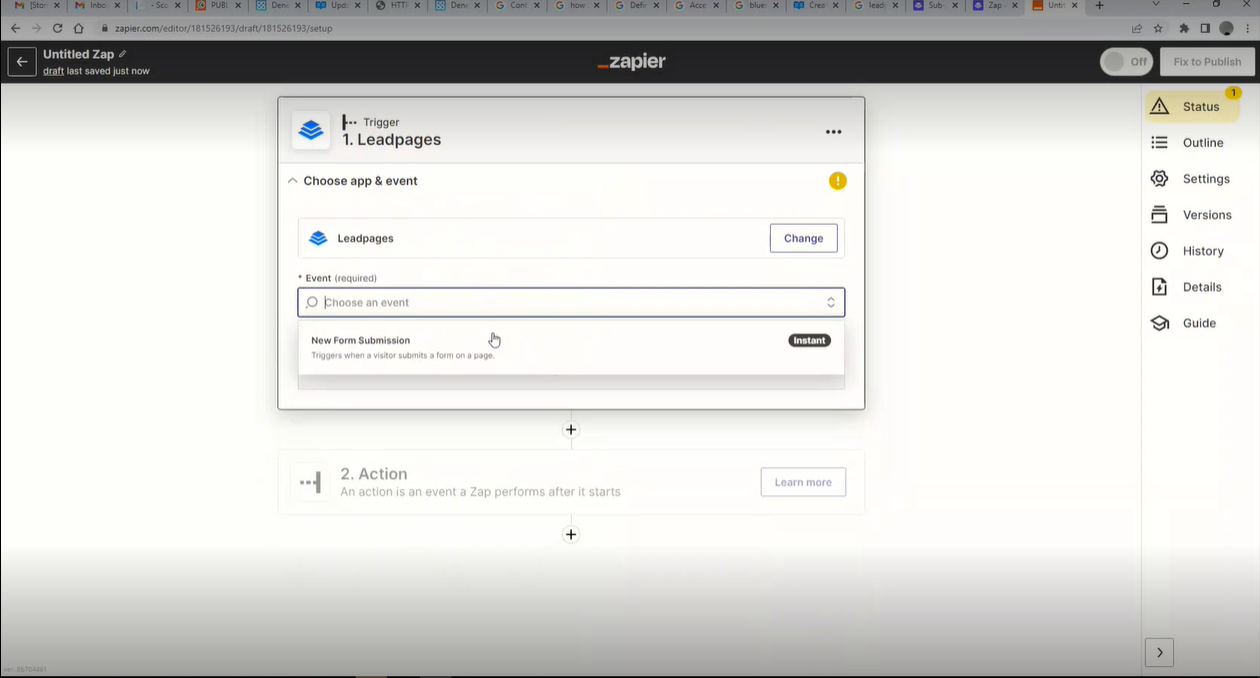
Task: Click the Details document icon
Action: [1159, 287]
